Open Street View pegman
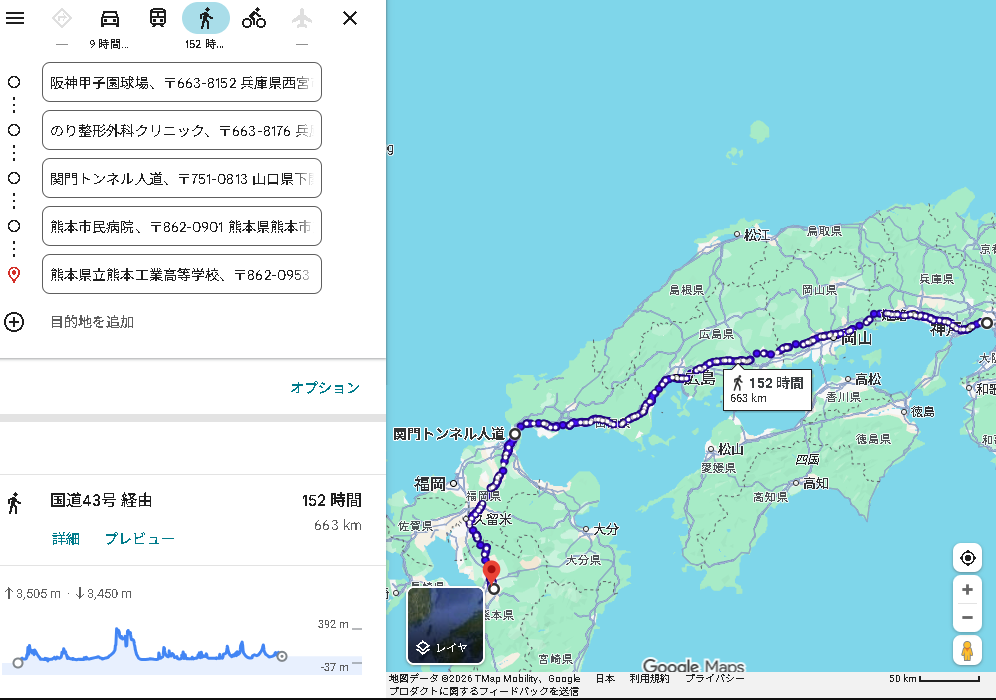 coord(967,651)
